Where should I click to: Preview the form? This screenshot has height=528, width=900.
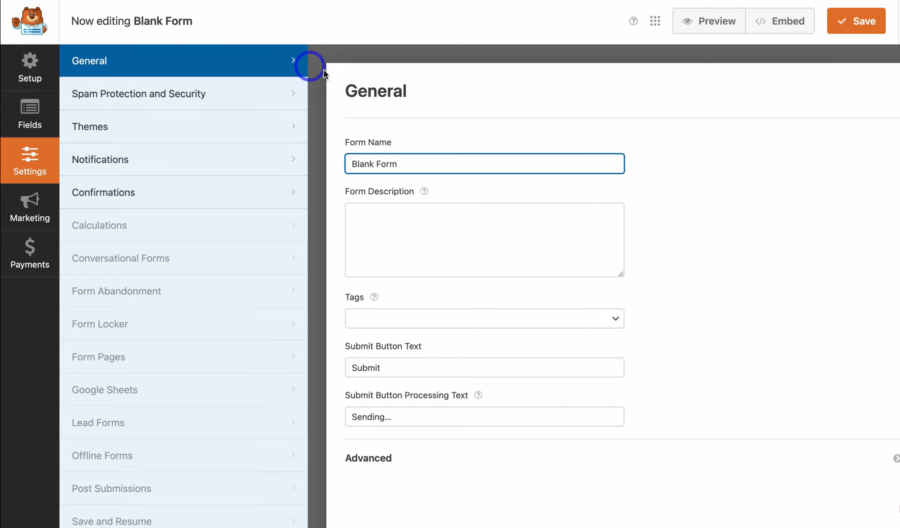(709, 21)
